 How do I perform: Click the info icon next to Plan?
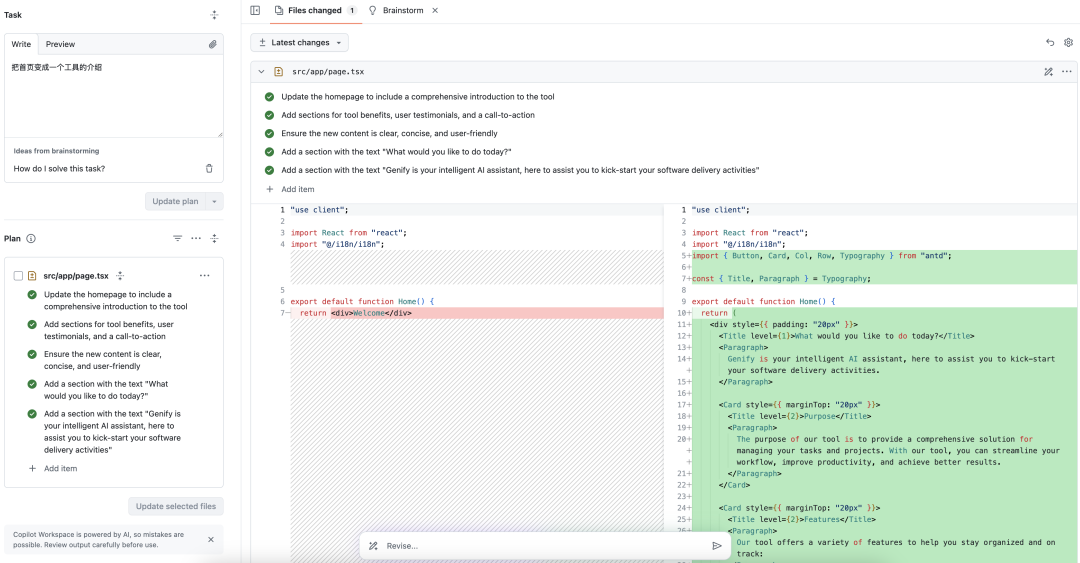tap(31, 238)
